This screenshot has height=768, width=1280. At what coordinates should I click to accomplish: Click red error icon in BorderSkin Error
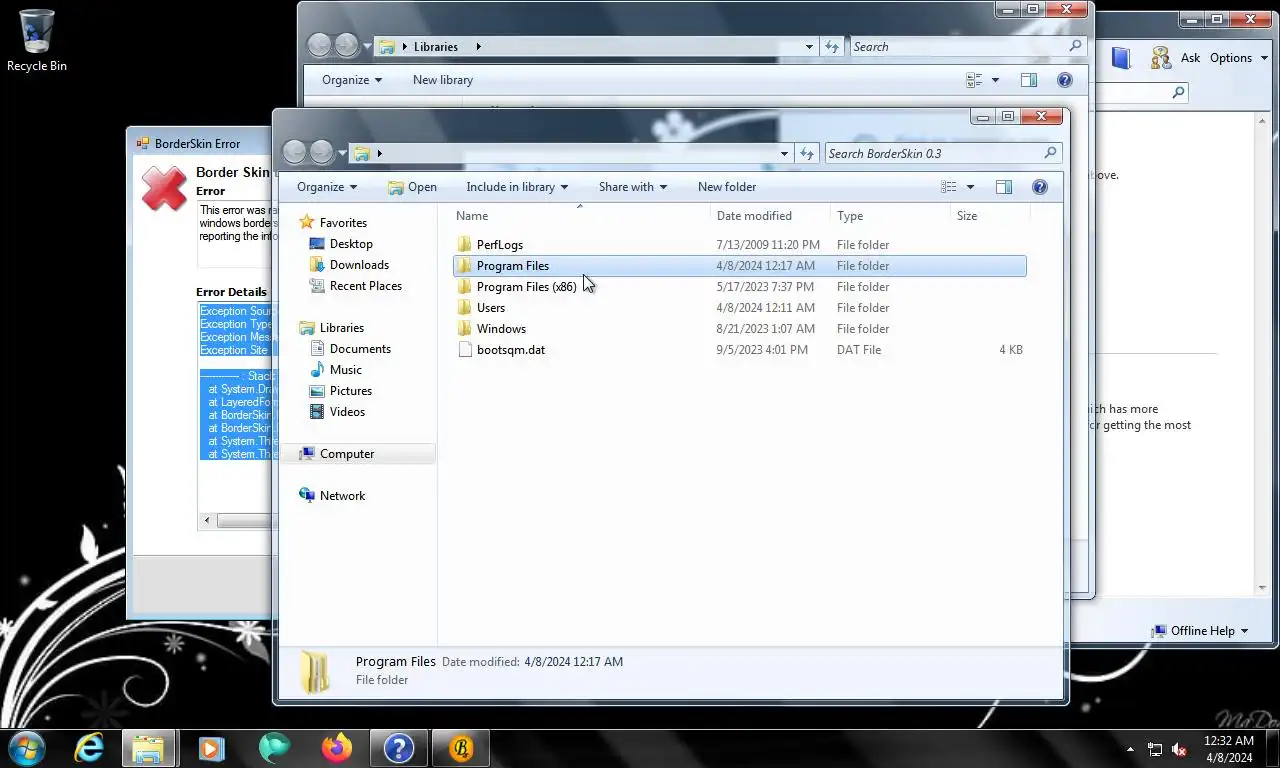point(164,189)
